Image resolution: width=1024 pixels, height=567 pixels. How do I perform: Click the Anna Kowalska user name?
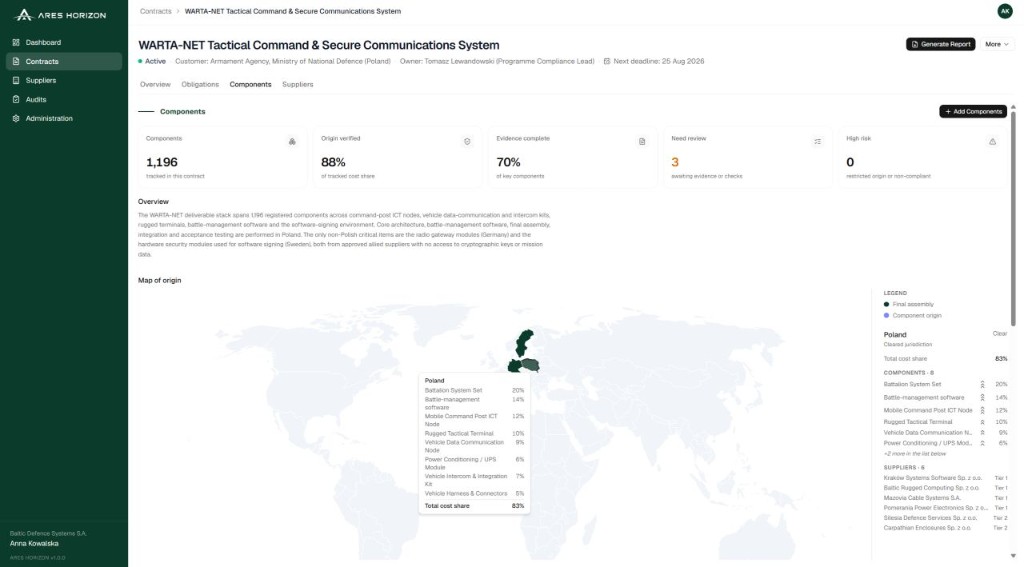click(34, 543)
